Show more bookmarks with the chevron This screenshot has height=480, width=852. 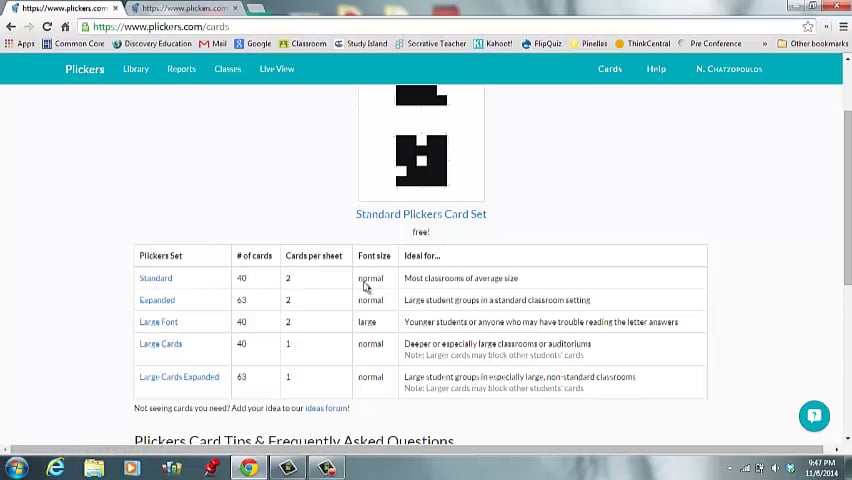[x=765, y=43]
